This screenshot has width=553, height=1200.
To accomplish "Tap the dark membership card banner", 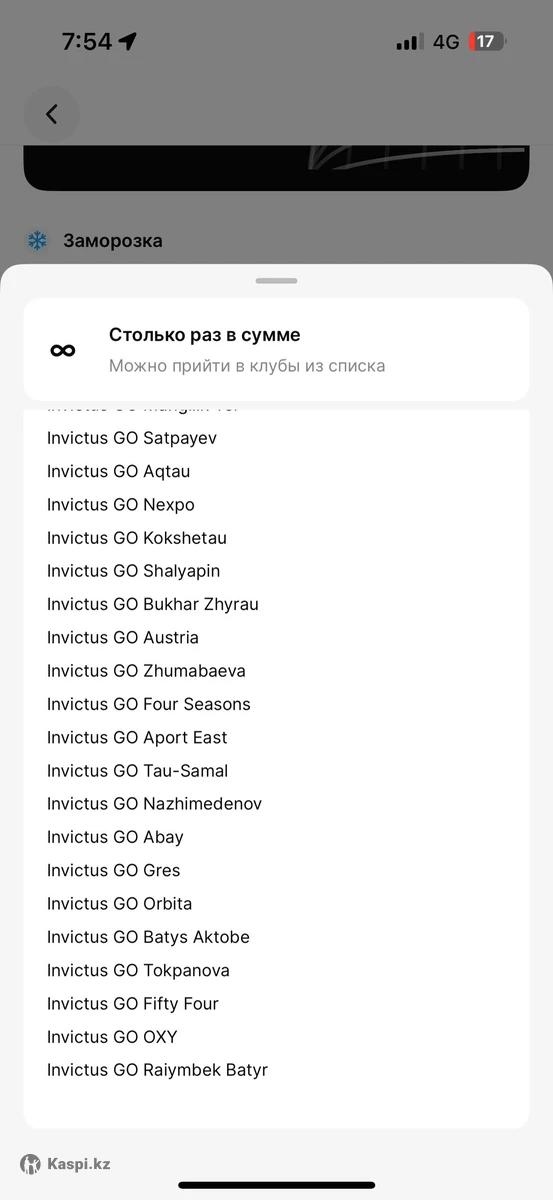I will (x=276, y=167).
